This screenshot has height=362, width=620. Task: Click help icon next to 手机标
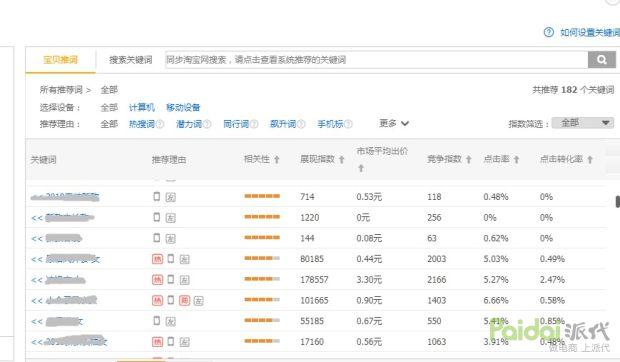[x=348, y=124]
